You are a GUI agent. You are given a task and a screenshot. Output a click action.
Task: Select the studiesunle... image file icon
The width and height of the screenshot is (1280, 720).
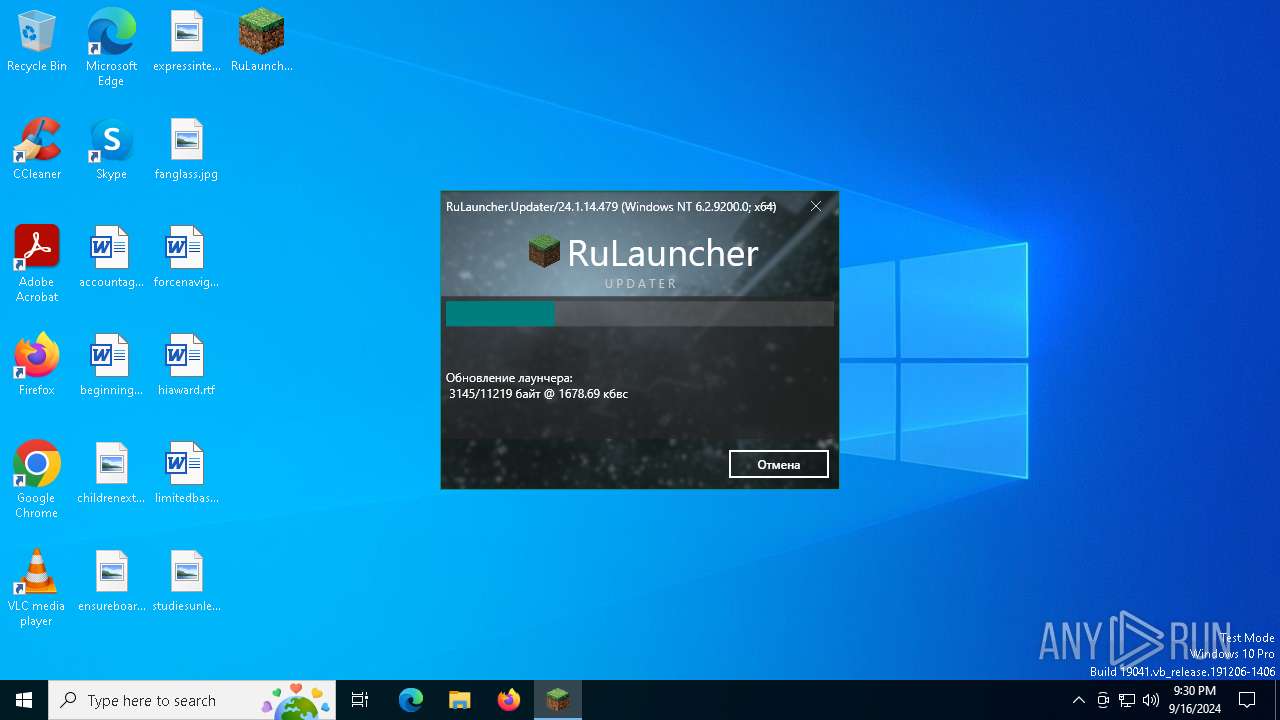pyautogui.click(x=186, y=581)
